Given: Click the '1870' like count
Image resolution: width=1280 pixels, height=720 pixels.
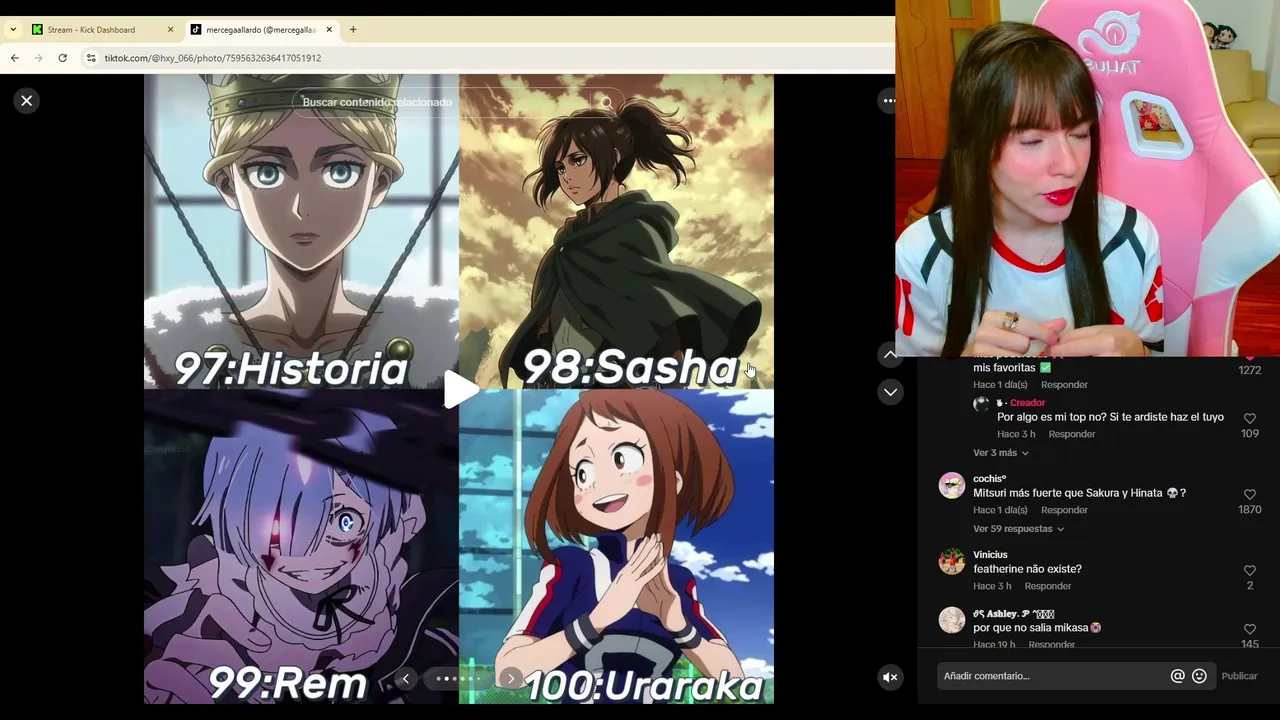Looking at the screenshot, I should [1249, 510].
